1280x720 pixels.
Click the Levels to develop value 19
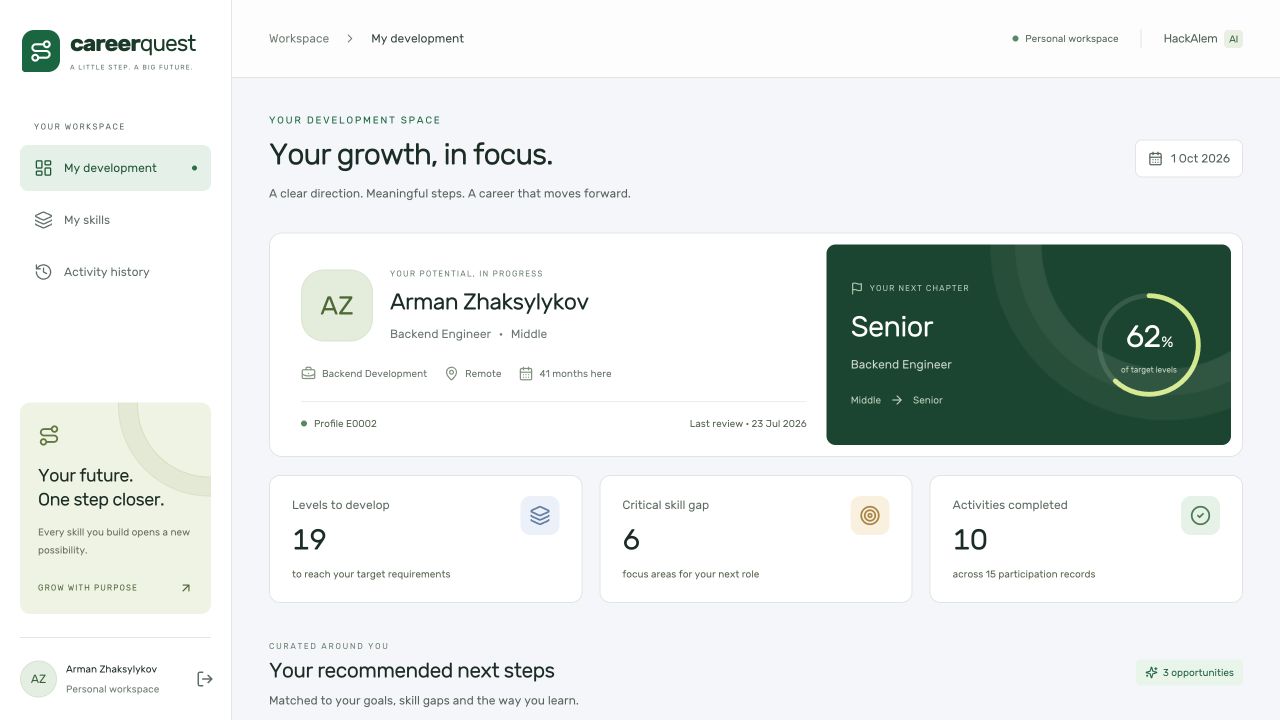pyautogui.click(x=309, y=540)
